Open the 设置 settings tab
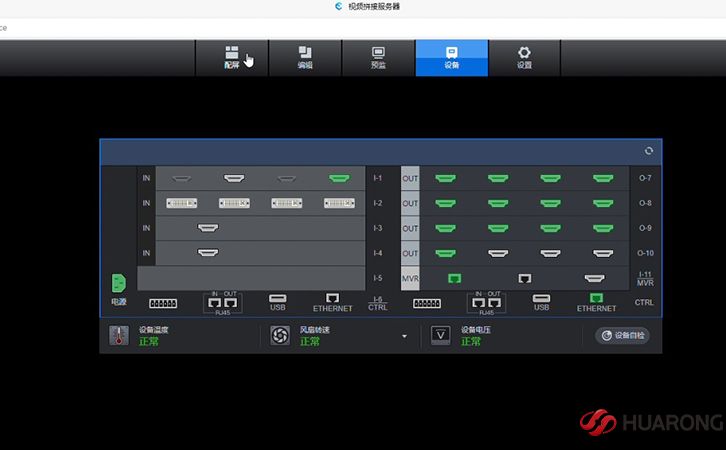 (x=524, y=57)
